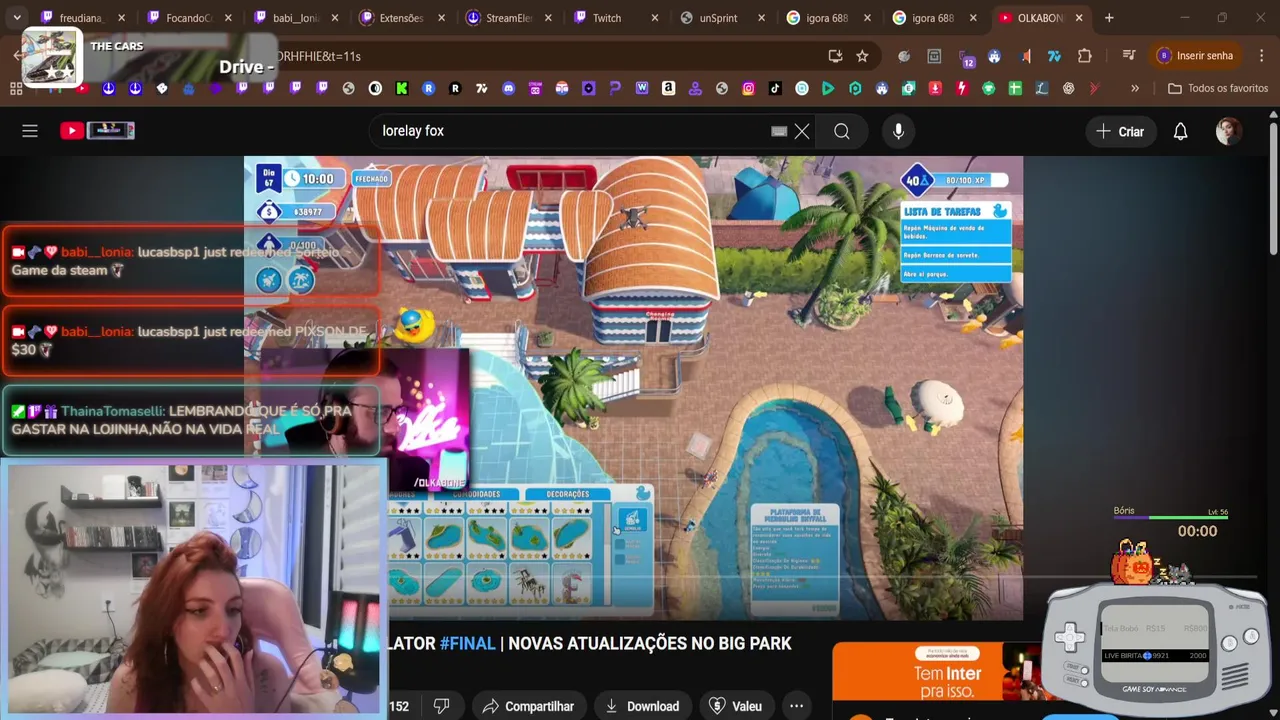This screenshot has height=720, width=1280.
Task: Click the Inserir senha profile button
Action: (x=1194, y=56)
